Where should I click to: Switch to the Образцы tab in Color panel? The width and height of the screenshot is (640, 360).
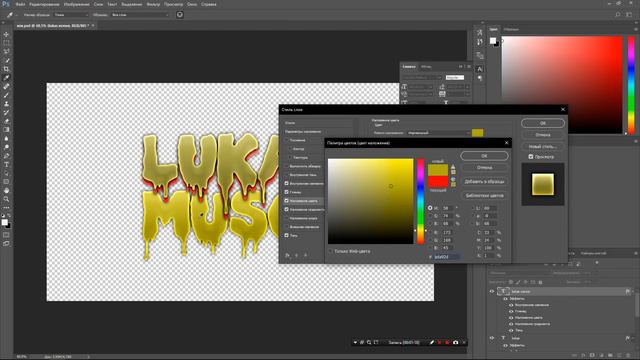coord(511,29)
